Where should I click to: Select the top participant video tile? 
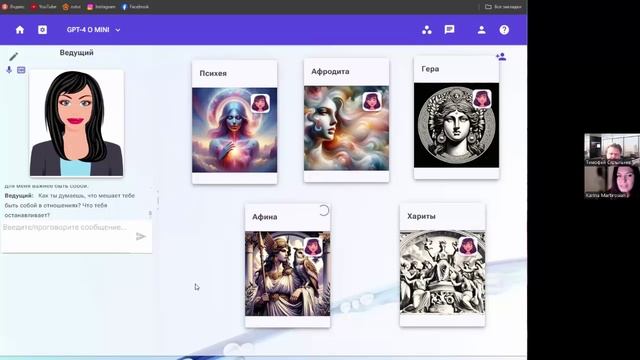[612, 149]
